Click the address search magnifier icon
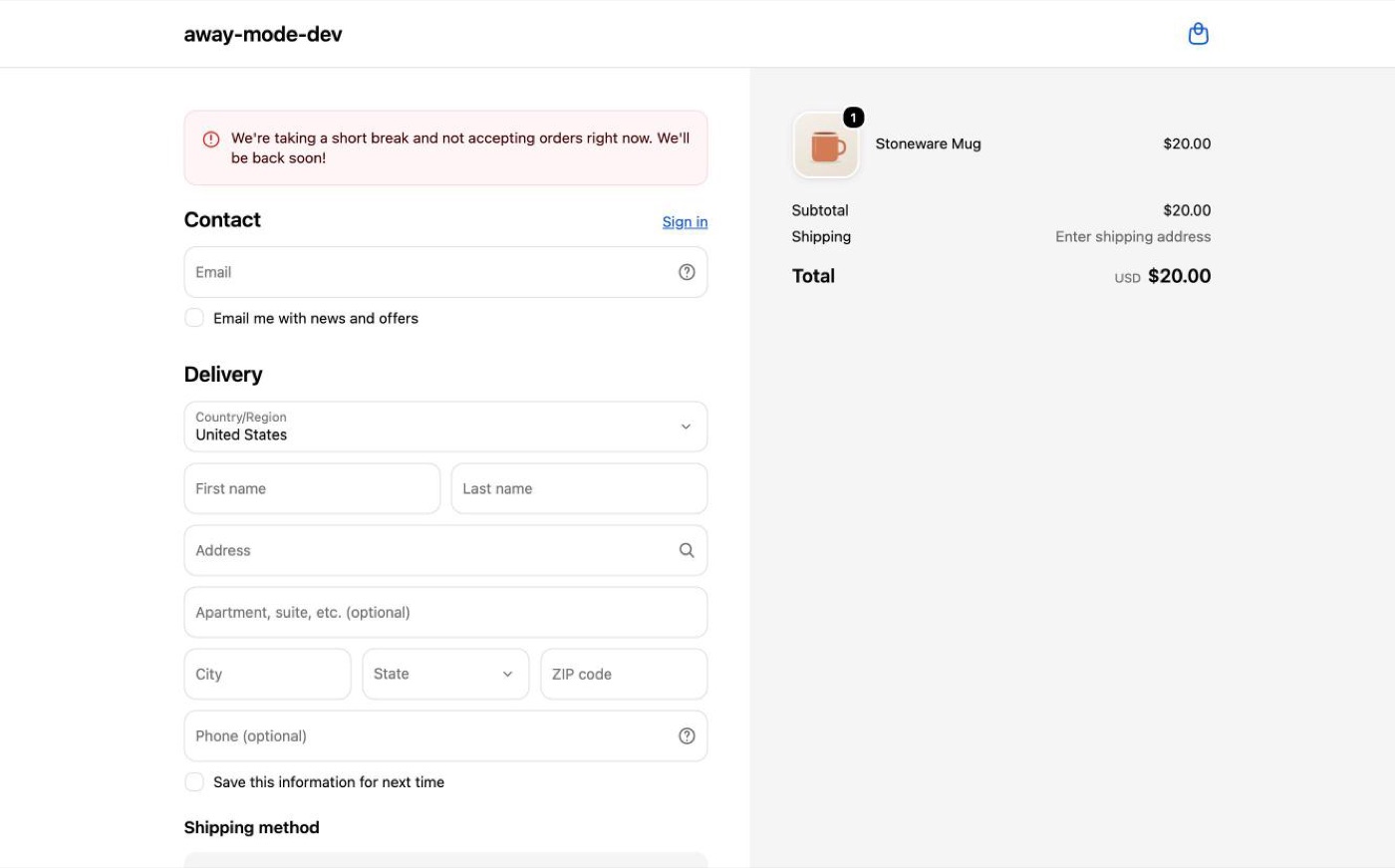The width and height of the screenshot is (1395, 868). 687,550
